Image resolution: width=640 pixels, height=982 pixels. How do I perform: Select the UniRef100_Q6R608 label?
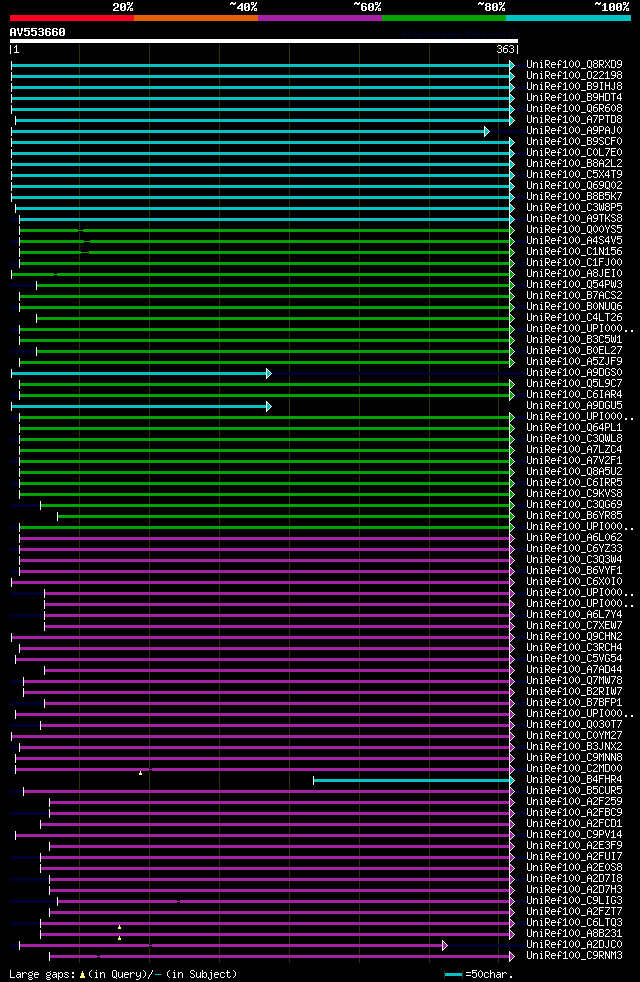click(x=574, y=109)
